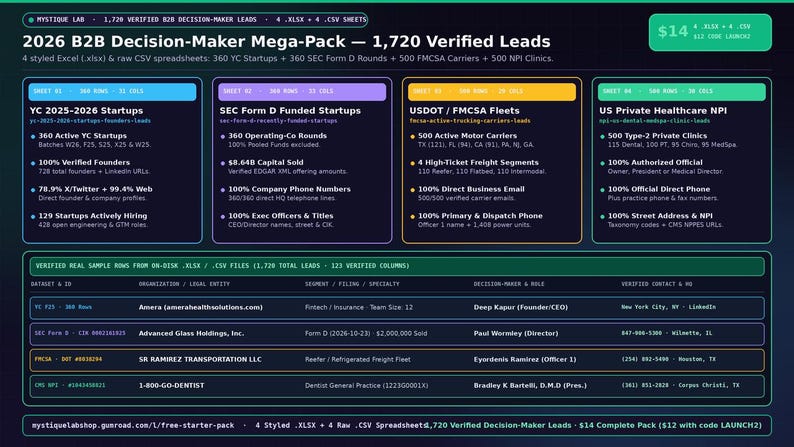This screenshot has height=447, width=794.
Task: Select the 2026 B2B Decision-Maker Mega-Pack title
Action: (286, 42)
